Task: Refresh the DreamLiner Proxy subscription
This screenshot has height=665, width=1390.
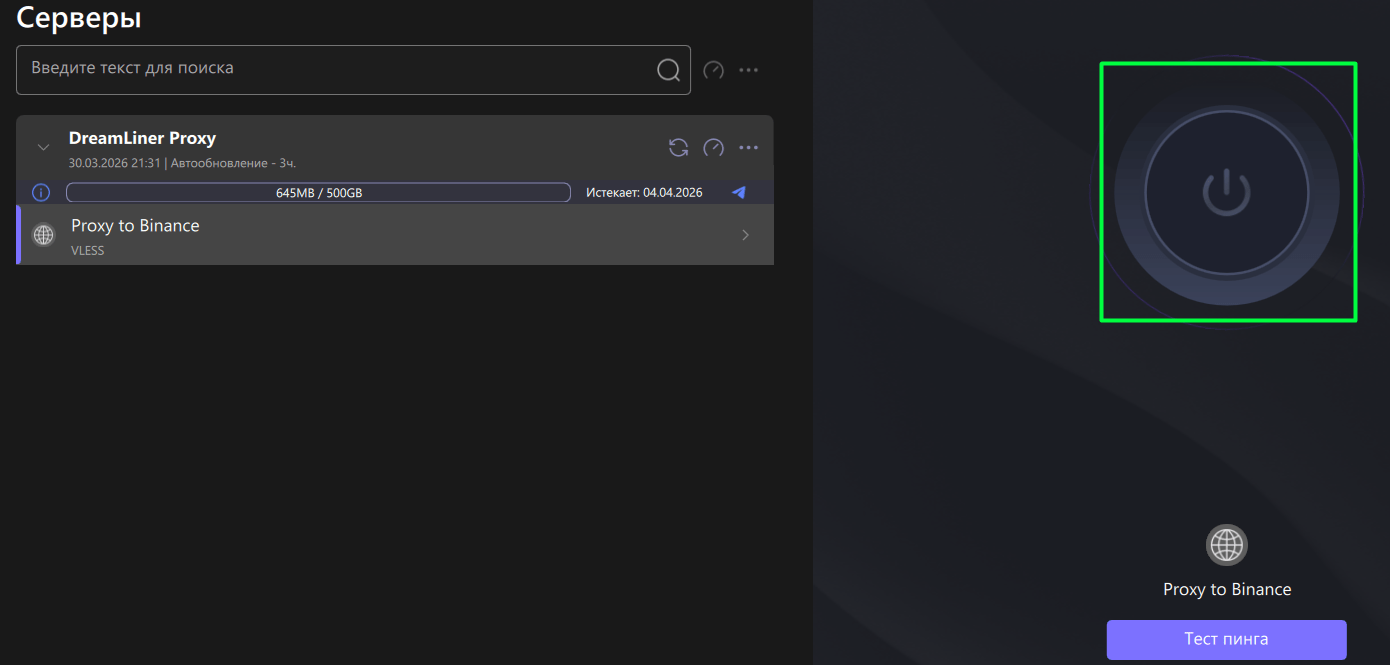Action: pyautogui.click(x=678, y=148)
